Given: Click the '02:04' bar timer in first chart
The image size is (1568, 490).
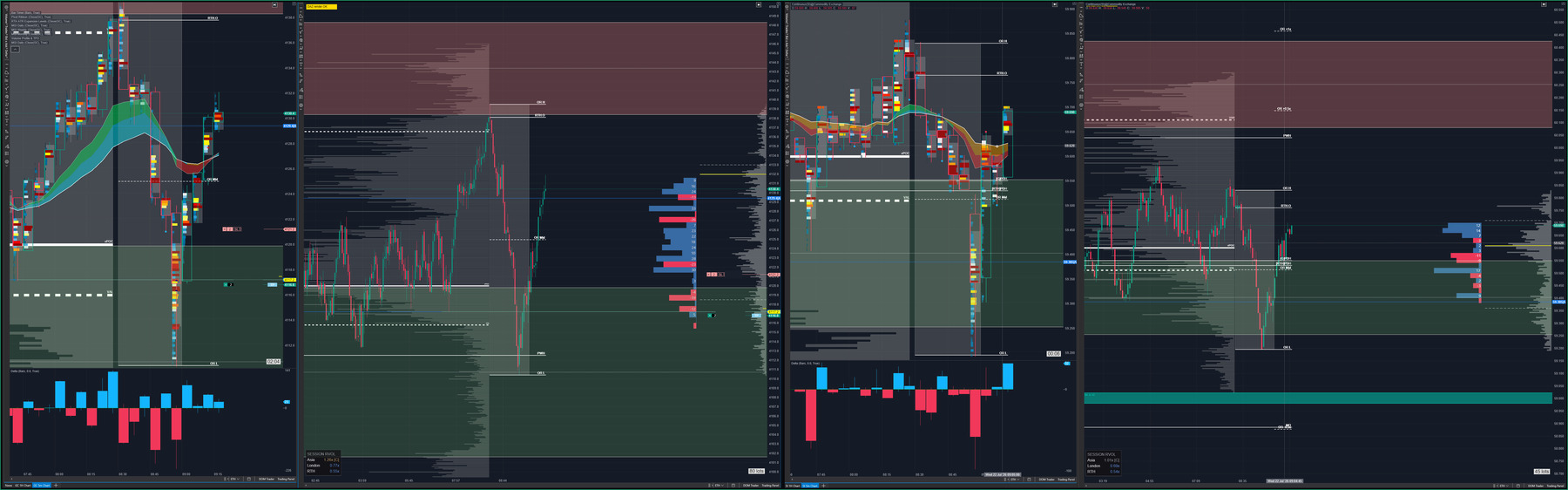Looking at the screenshot, I should click(274, 361).
